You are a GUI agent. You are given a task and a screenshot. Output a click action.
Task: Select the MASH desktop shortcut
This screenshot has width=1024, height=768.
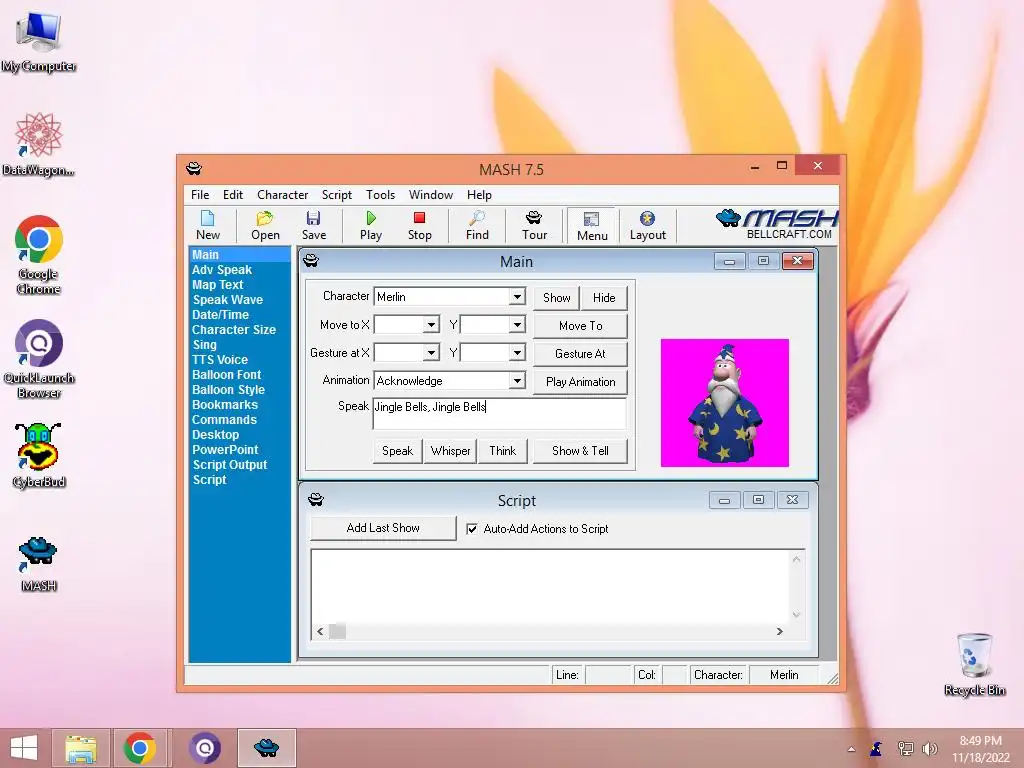(39, 564)
